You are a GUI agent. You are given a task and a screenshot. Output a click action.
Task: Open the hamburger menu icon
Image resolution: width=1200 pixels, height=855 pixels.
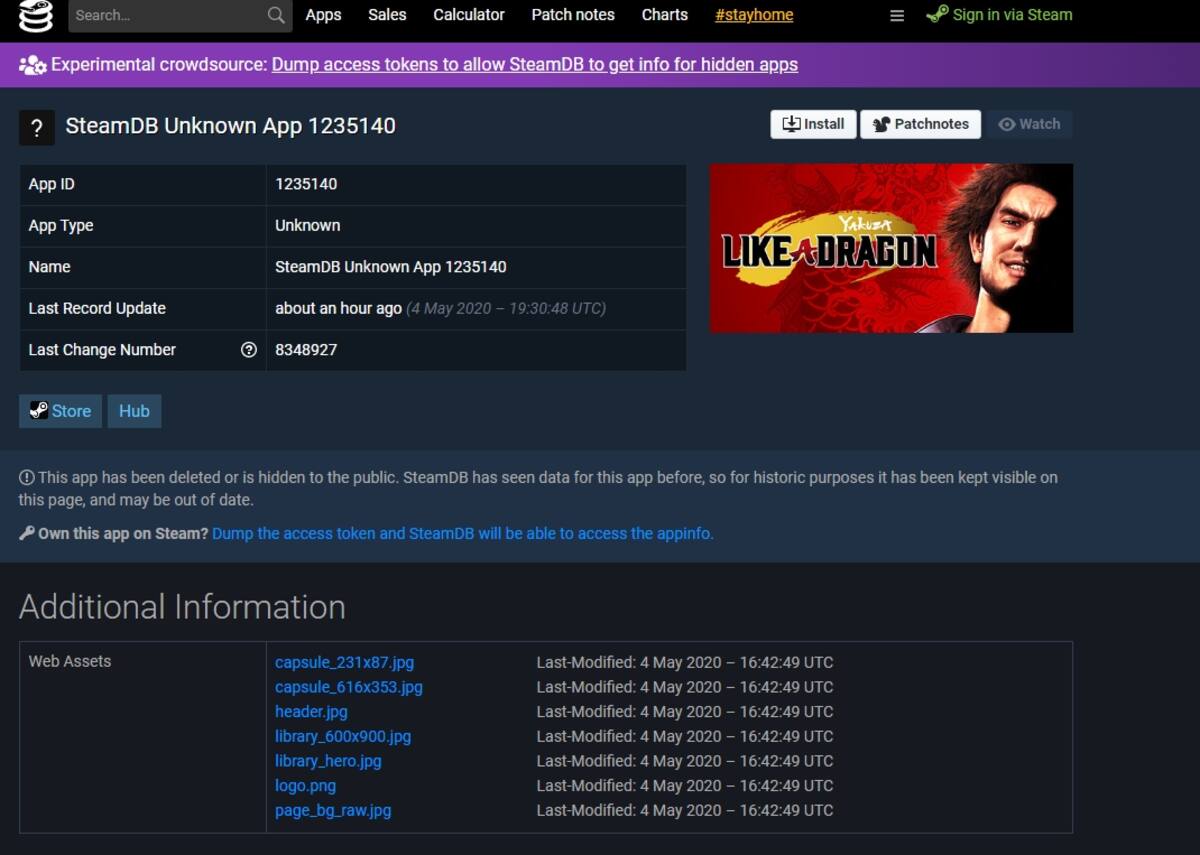point(897,16)
